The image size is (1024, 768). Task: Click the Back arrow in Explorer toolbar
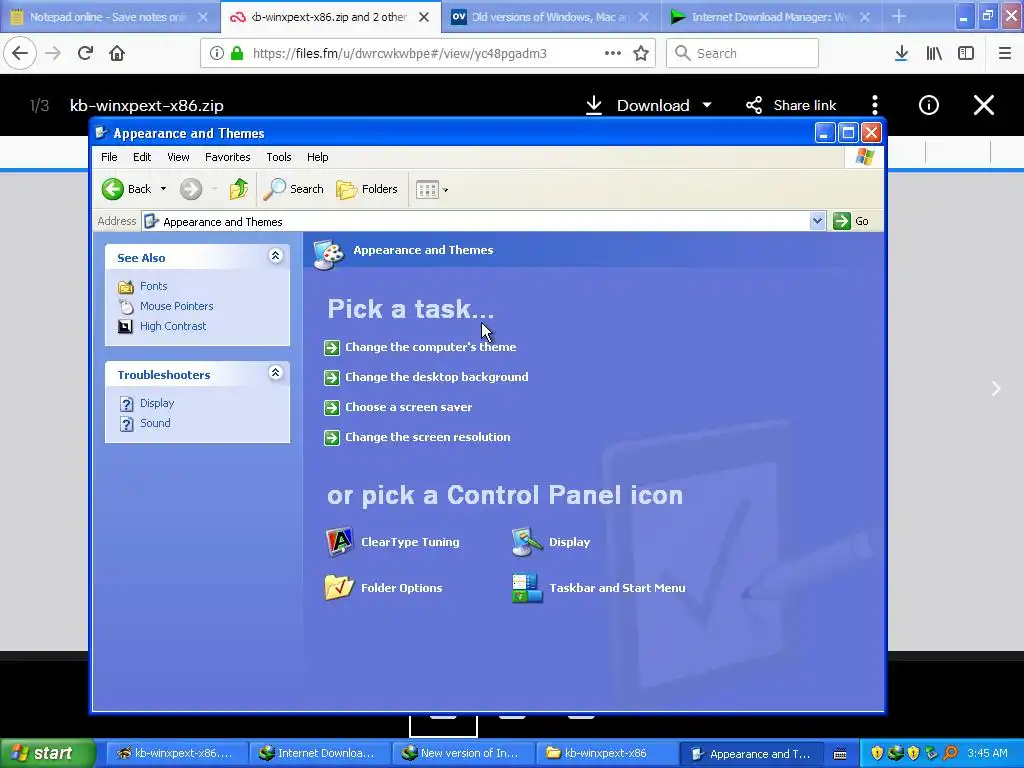(112, 189)
